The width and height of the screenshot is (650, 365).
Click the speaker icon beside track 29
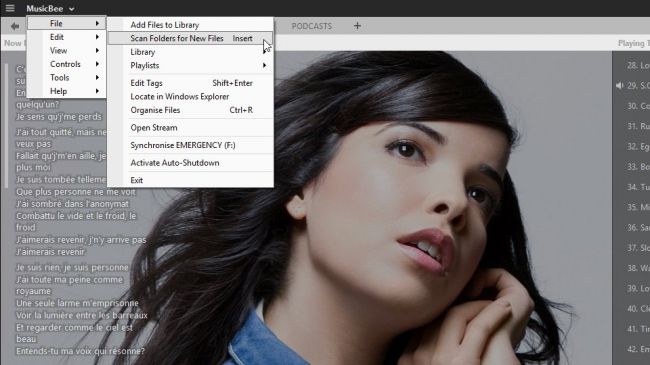coord(620,85)
